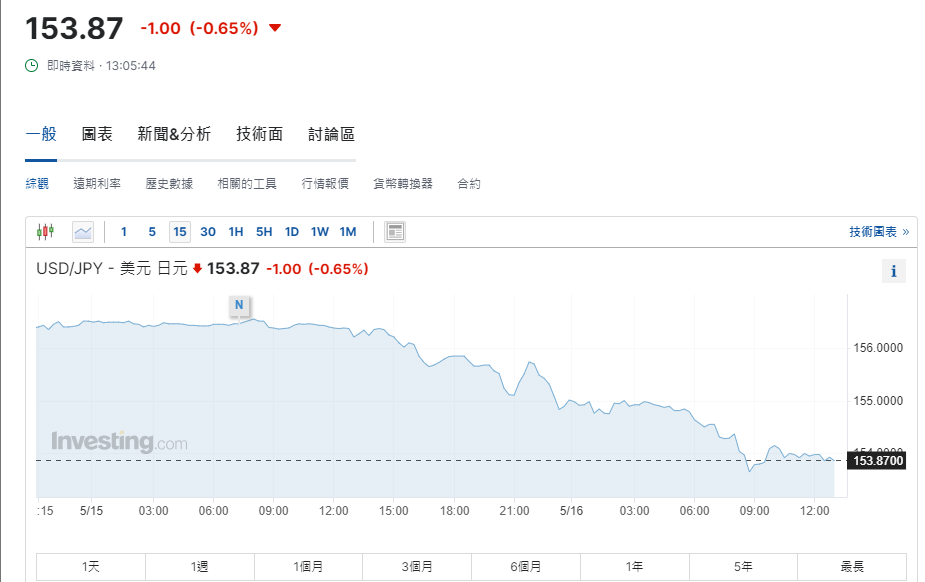Select the 5年 time range button

tap(743, 567)
